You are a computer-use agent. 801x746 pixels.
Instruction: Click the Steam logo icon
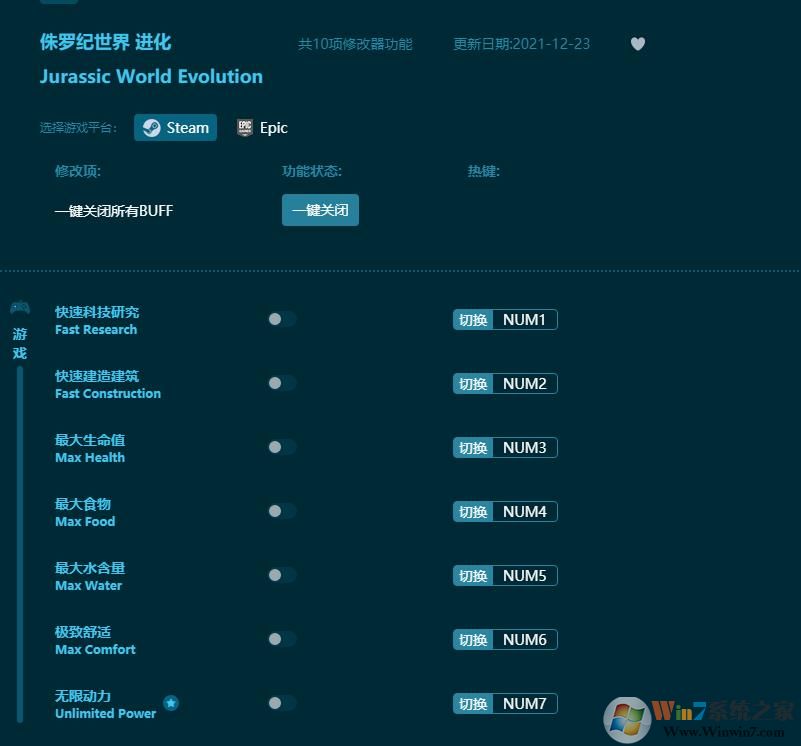[151, 128]
